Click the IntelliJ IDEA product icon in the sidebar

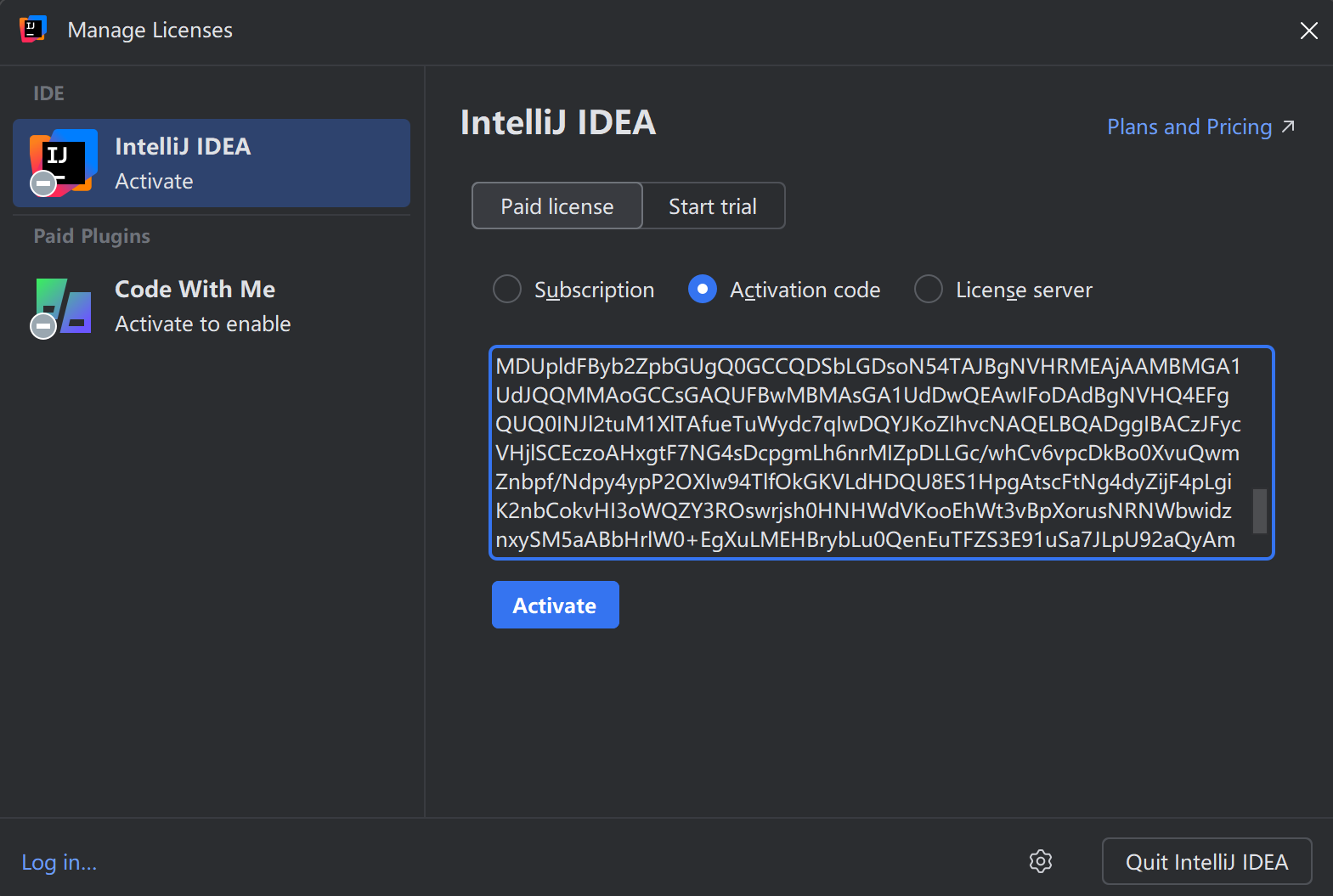pos(63,163)
